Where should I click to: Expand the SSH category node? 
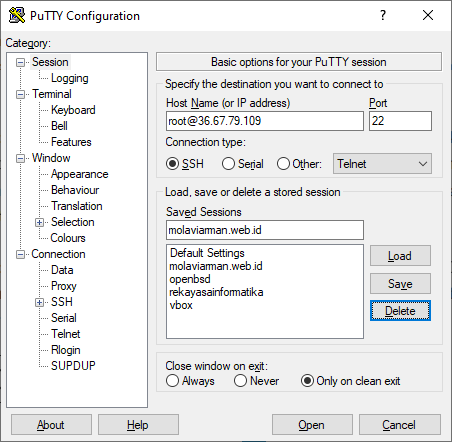tap(39, 302)
